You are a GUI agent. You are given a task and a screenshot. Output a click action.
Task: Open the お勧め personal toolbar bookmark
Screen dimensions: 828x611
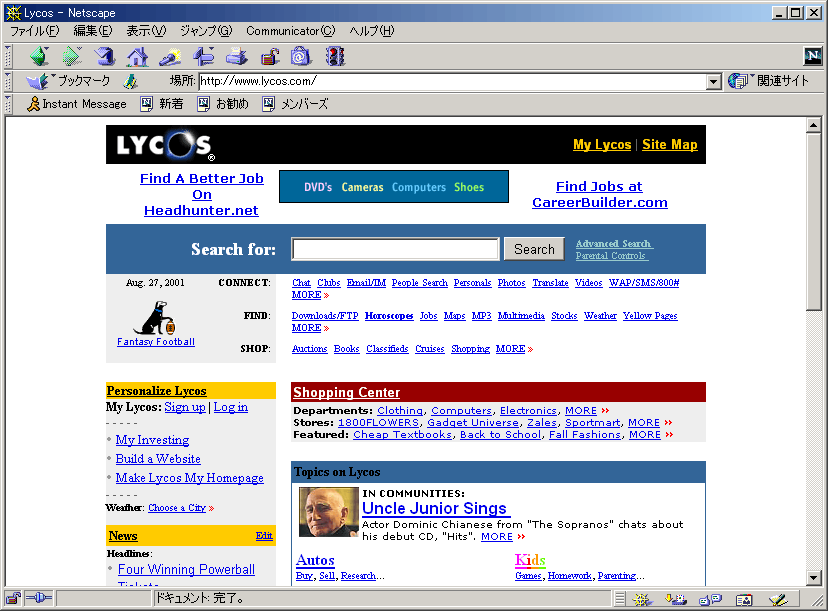222,104
